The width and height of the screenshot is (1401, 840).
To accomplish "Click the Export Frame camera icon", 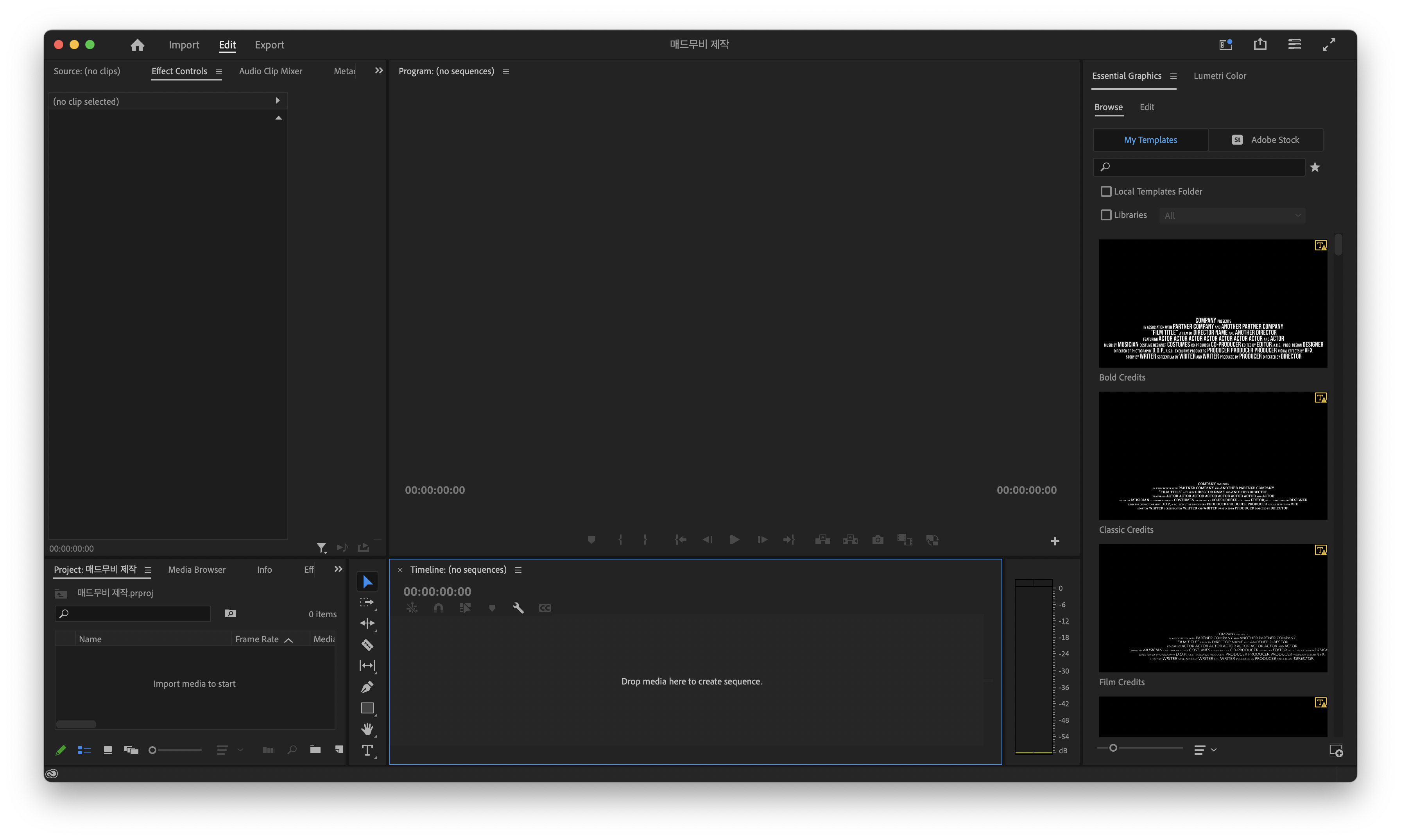I will [878, 540].
